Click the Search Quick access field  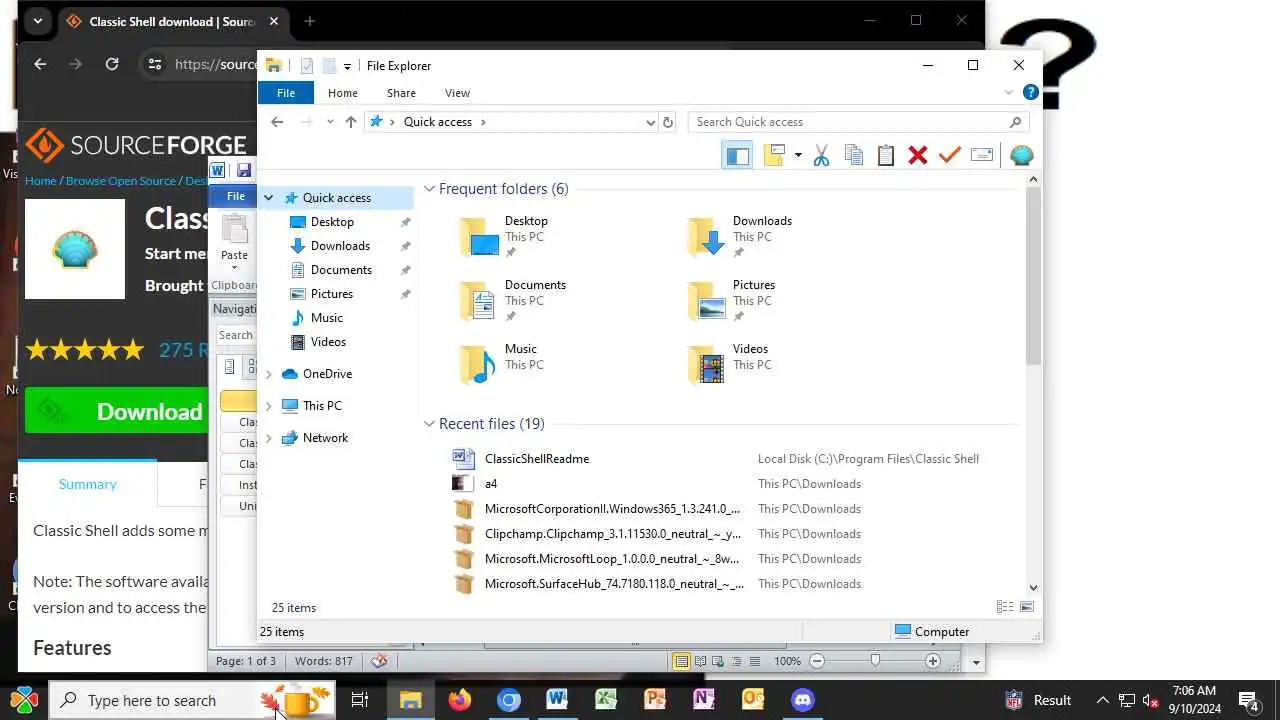[858, 122]
